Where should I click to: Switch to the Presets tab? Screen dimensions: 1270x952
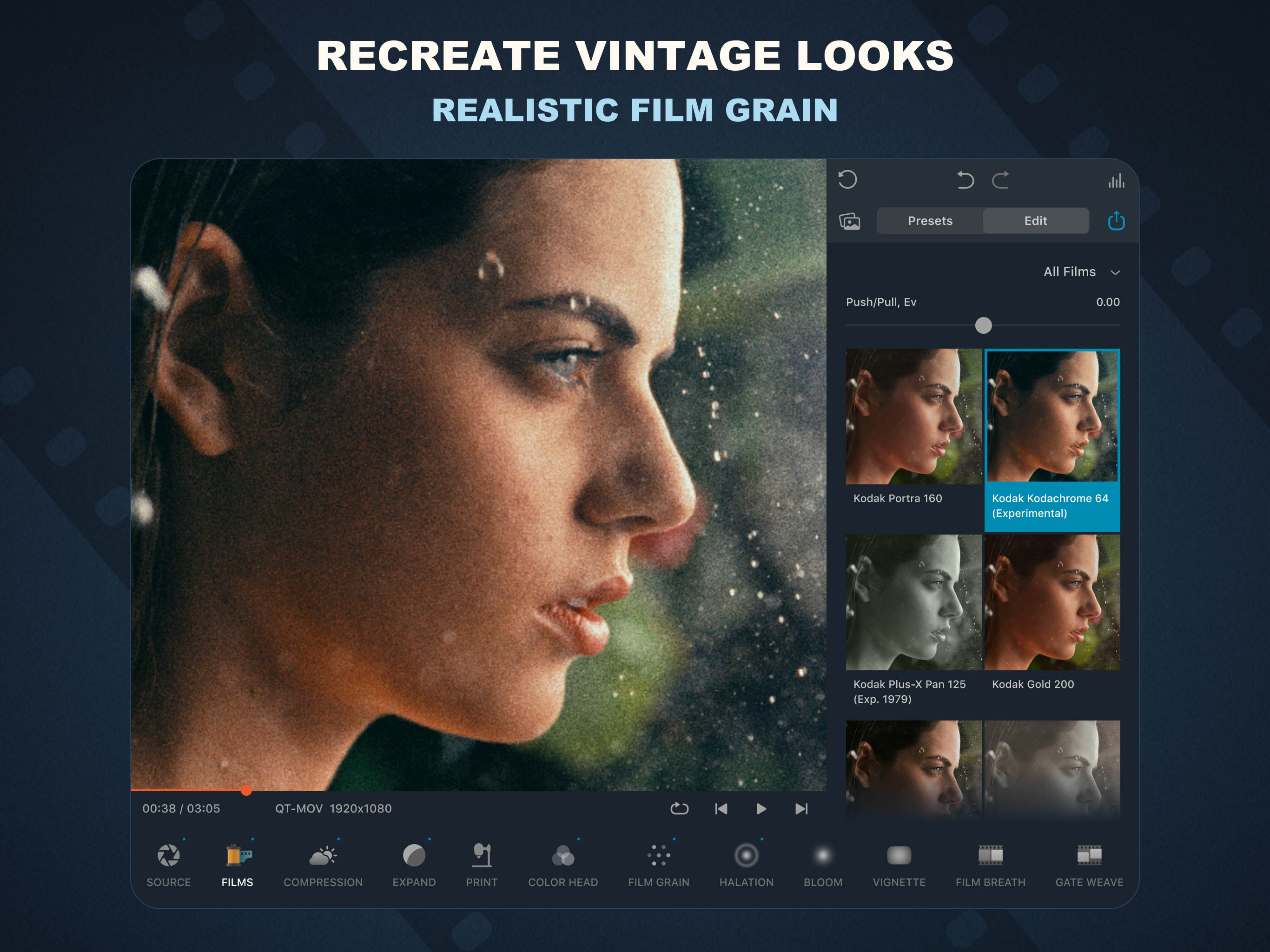coord(930,221)
